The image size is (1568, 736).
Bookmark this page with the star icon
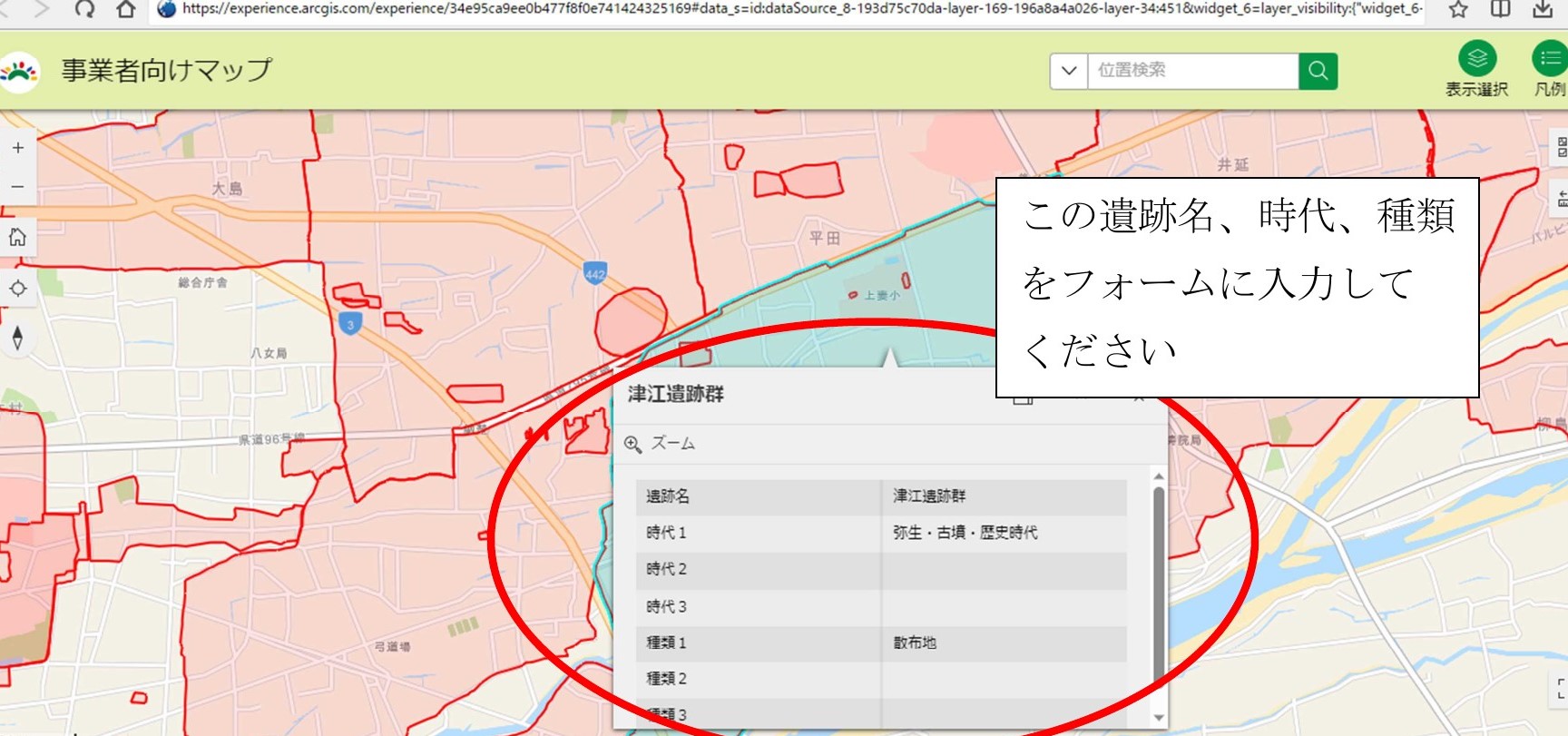pyautogui.click(x=1458, y=9)
